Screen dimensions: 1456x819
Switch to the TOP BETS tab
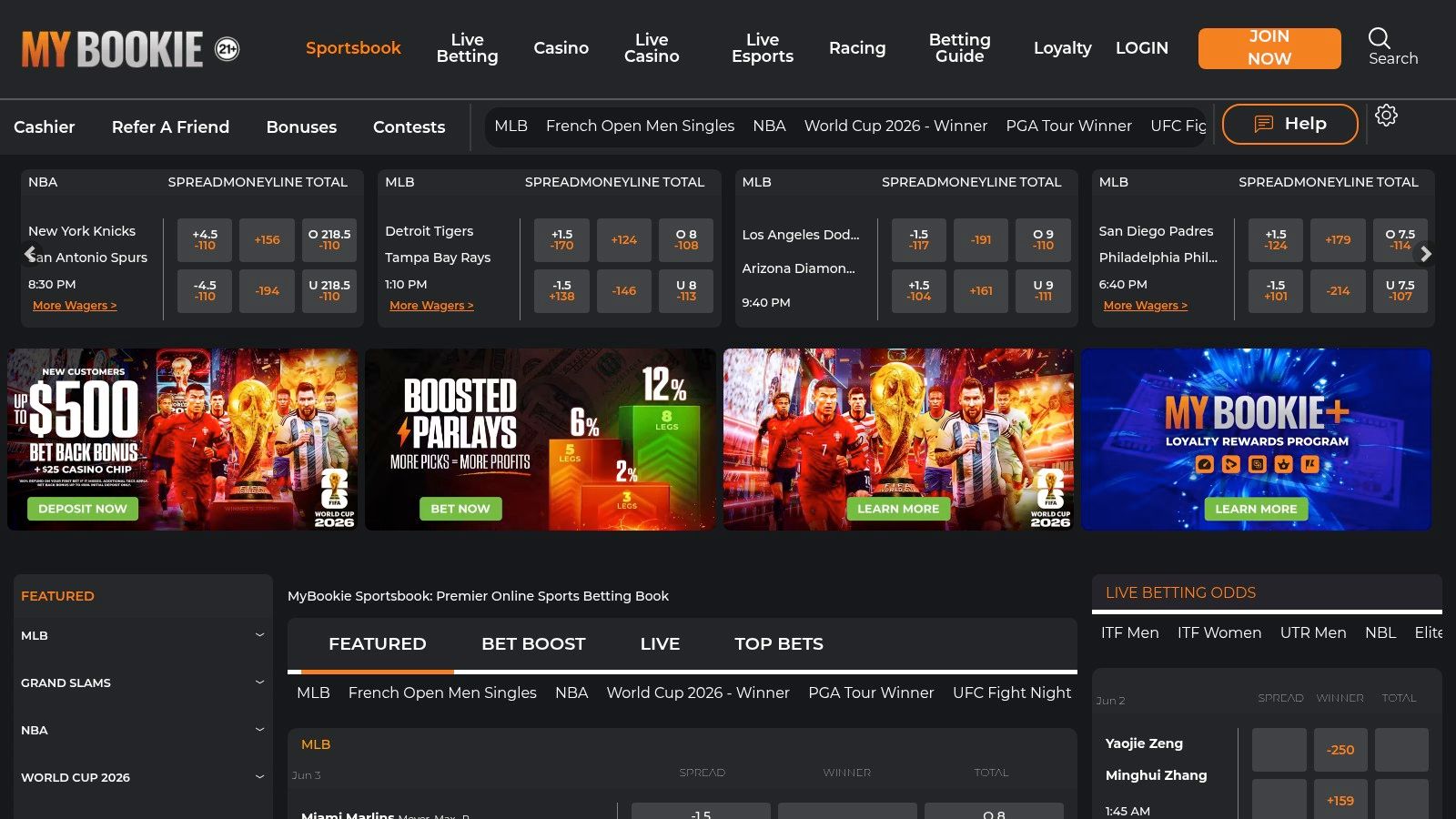coord(779,644)
